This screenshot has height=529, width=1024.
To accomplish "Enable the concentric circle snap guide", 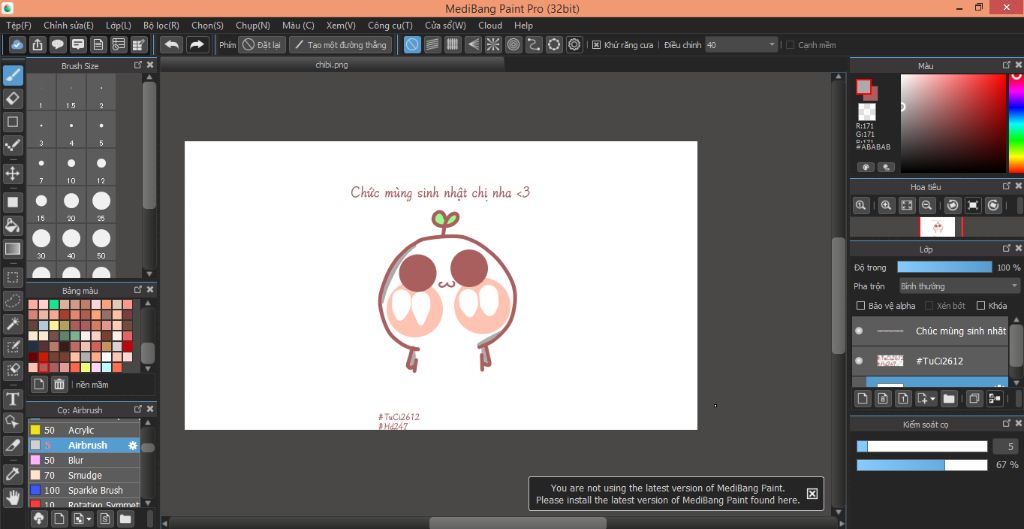I will coord(513,44).
